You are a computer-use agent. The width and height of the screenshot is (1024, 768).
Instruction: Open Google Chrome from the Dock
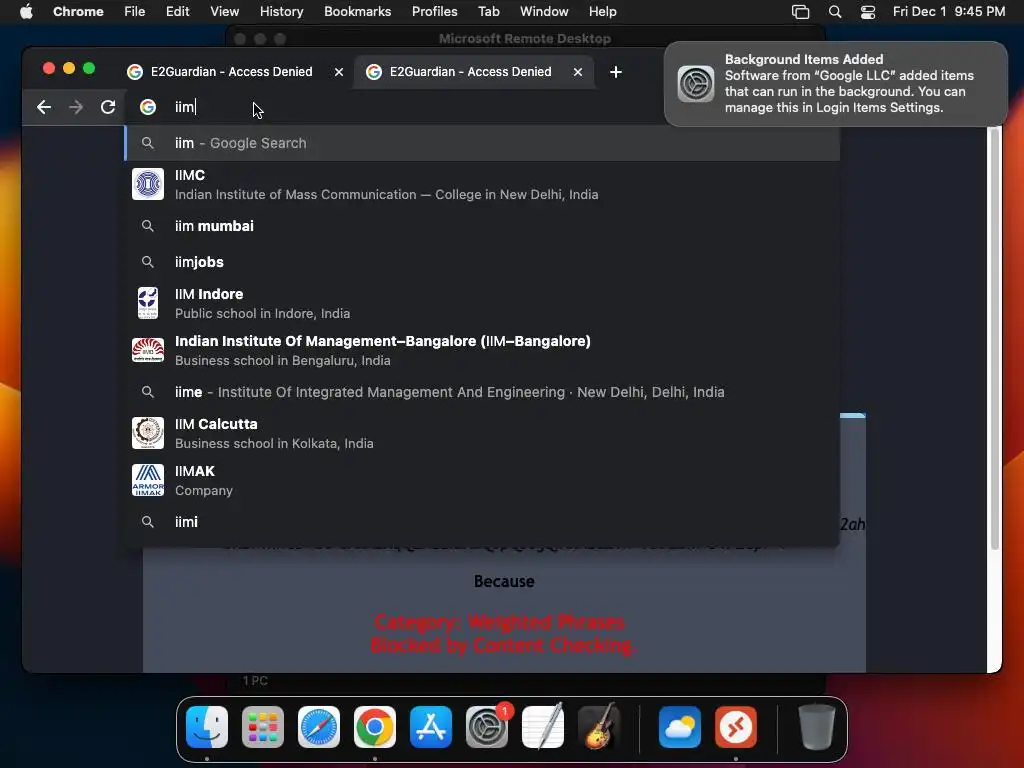click(x=375, y=727)
